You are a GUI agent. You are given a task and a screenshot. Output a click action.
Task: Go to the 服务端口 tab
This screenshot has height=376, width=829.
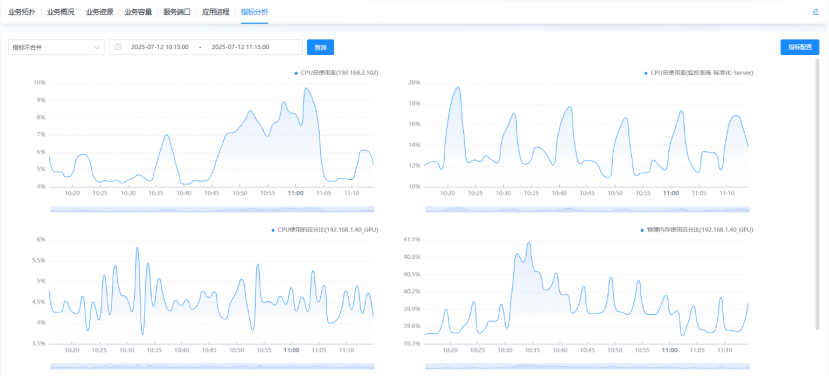pos(177,12)
